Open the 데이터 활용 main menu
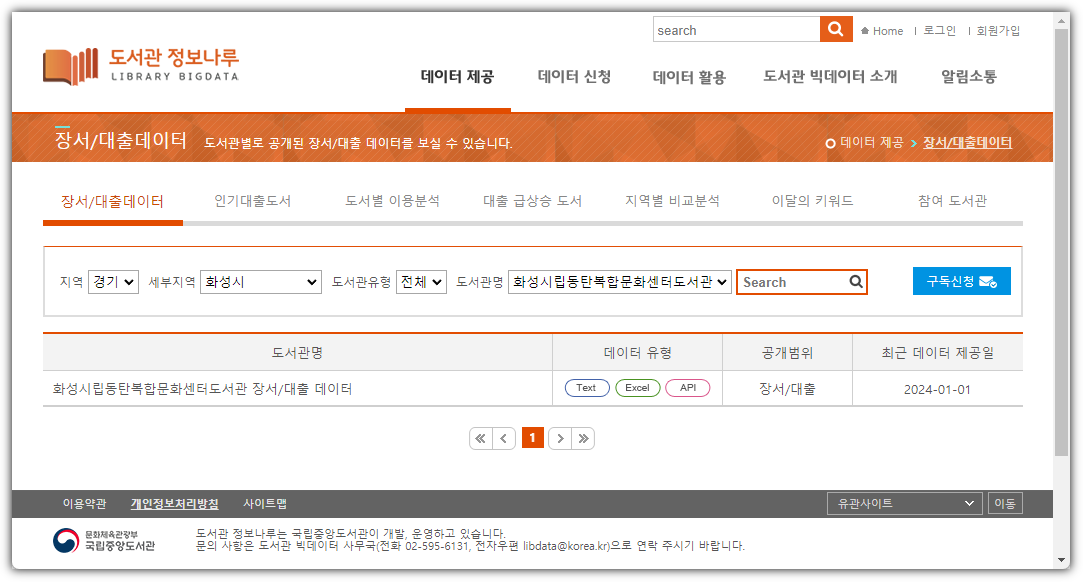The width and height of the screenshot is (1083, 582). 689,77
